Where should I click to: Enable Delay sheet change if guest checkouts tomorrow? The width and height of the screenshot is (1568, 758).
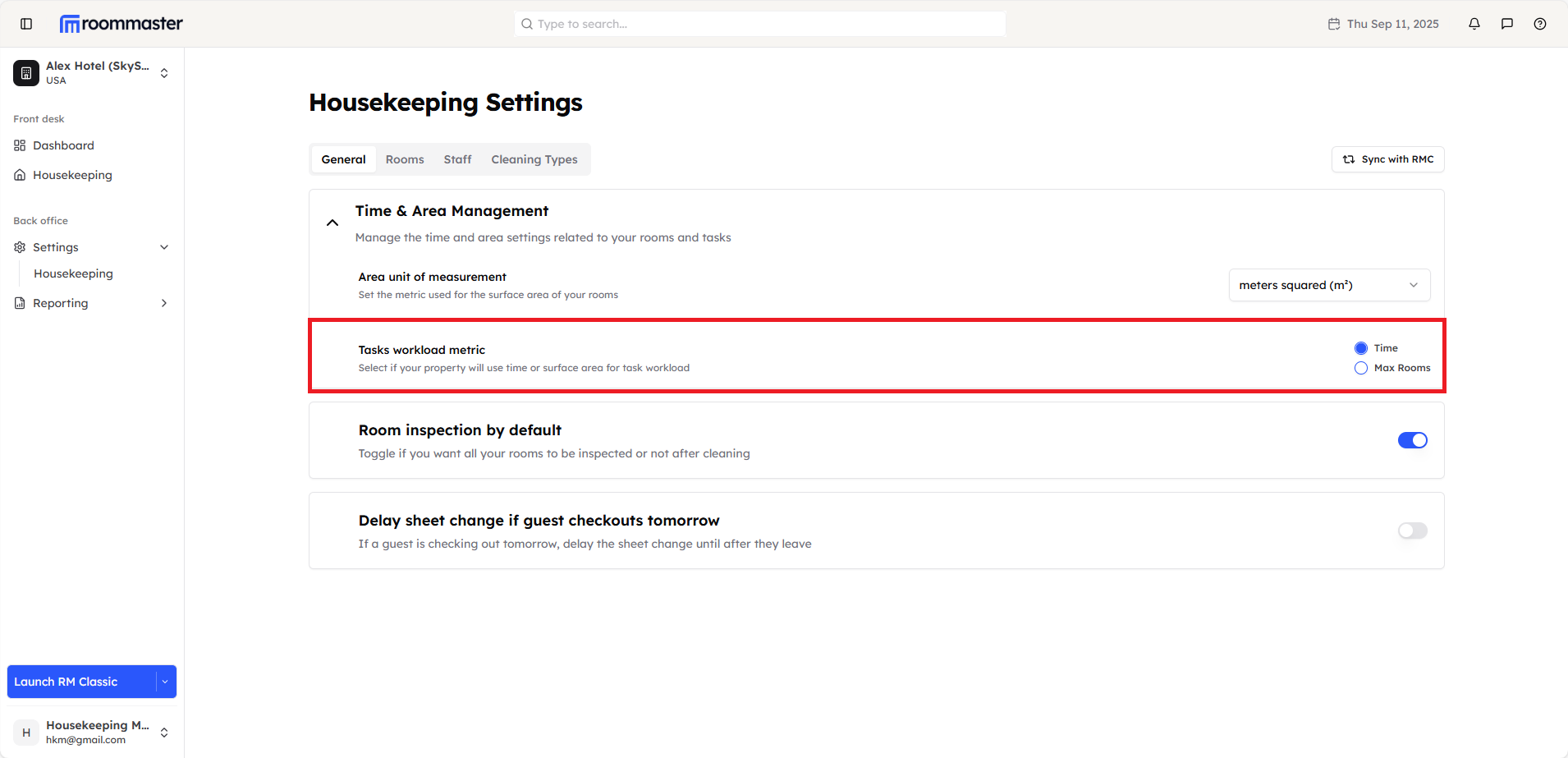click(x=1412, y=531)
